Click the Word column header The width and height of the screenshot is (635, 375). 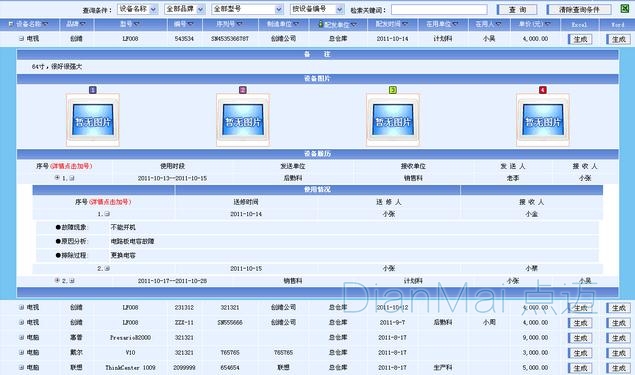click(618, 25)
